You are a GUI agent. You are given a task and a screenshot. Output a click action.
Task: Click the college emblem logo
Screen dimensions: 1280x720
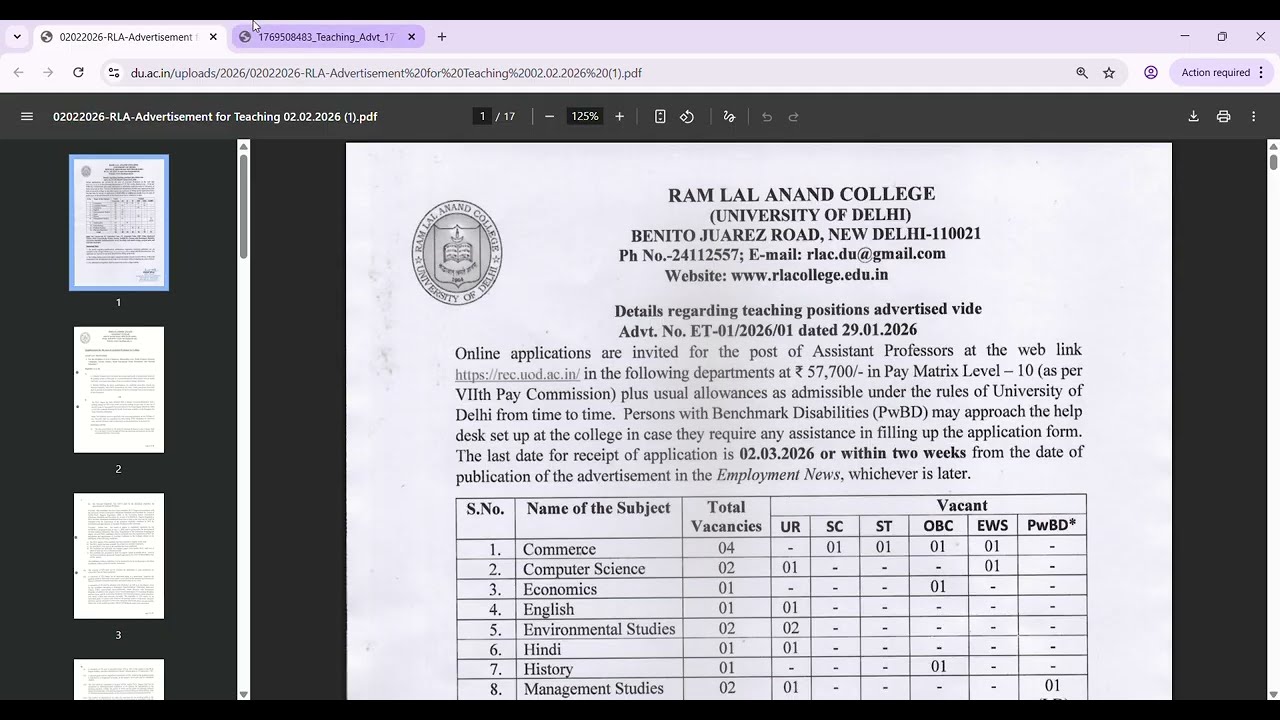pyautogui.click(x=457, y=253)
